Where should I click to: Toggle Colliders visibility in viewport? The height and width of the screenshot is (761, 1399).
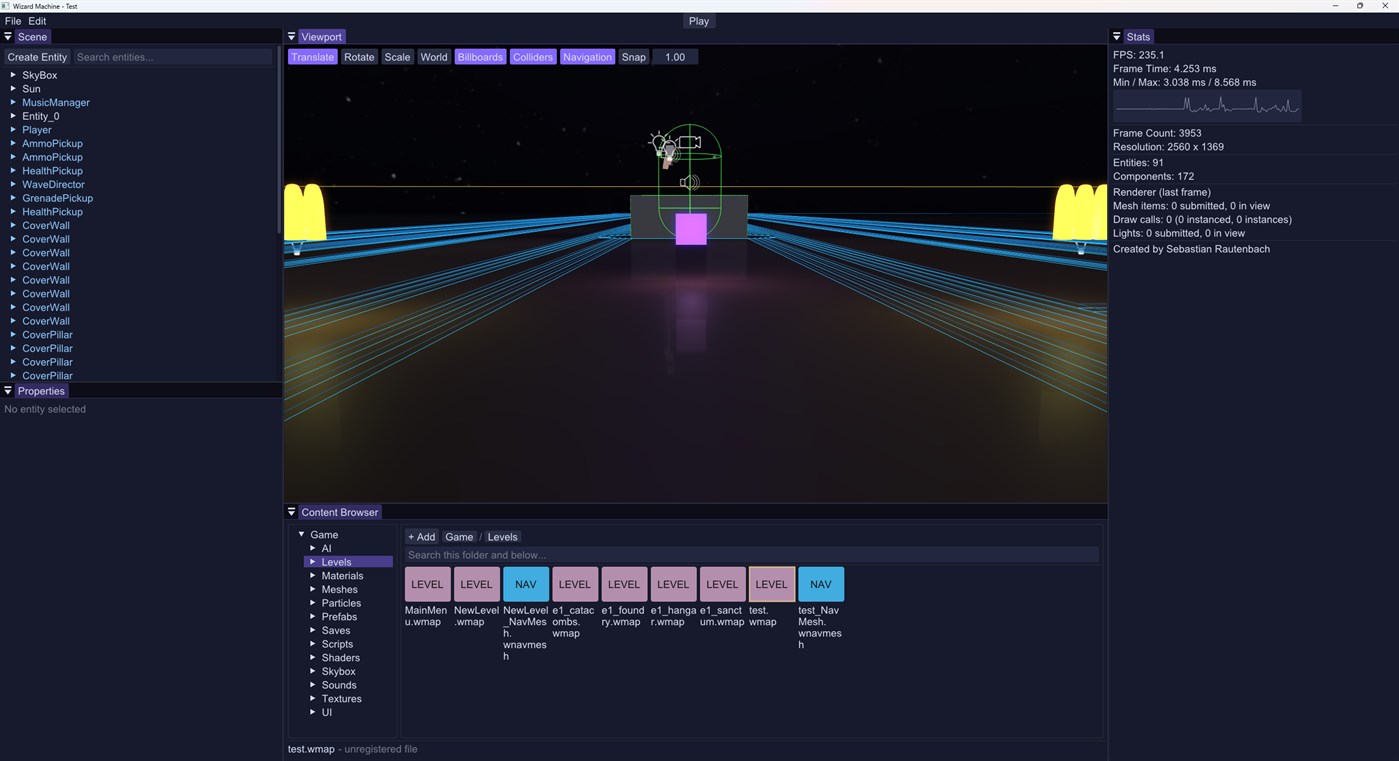[x=533, y=57]
